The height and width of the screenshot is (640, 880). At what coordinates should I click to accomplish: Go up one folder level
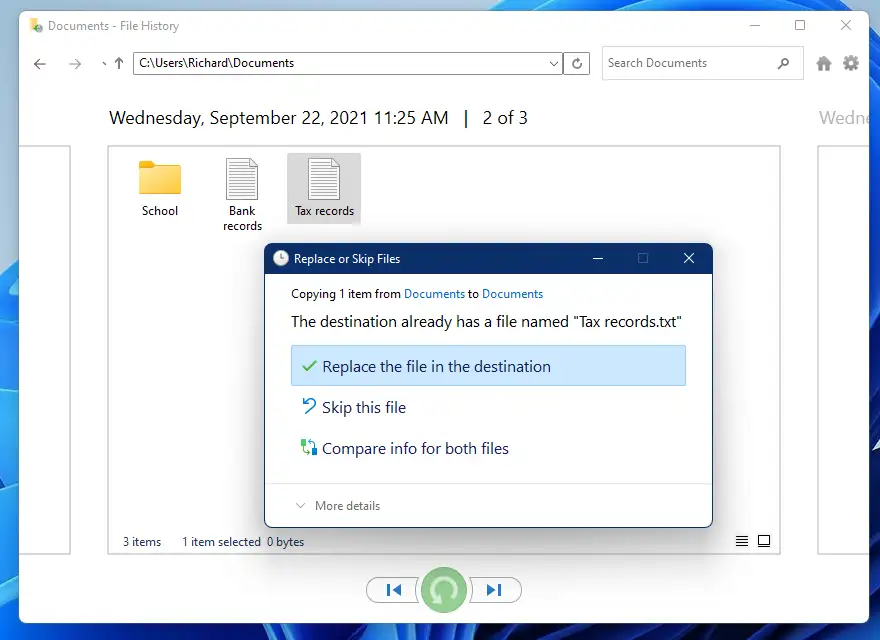[x=118, y=63]
